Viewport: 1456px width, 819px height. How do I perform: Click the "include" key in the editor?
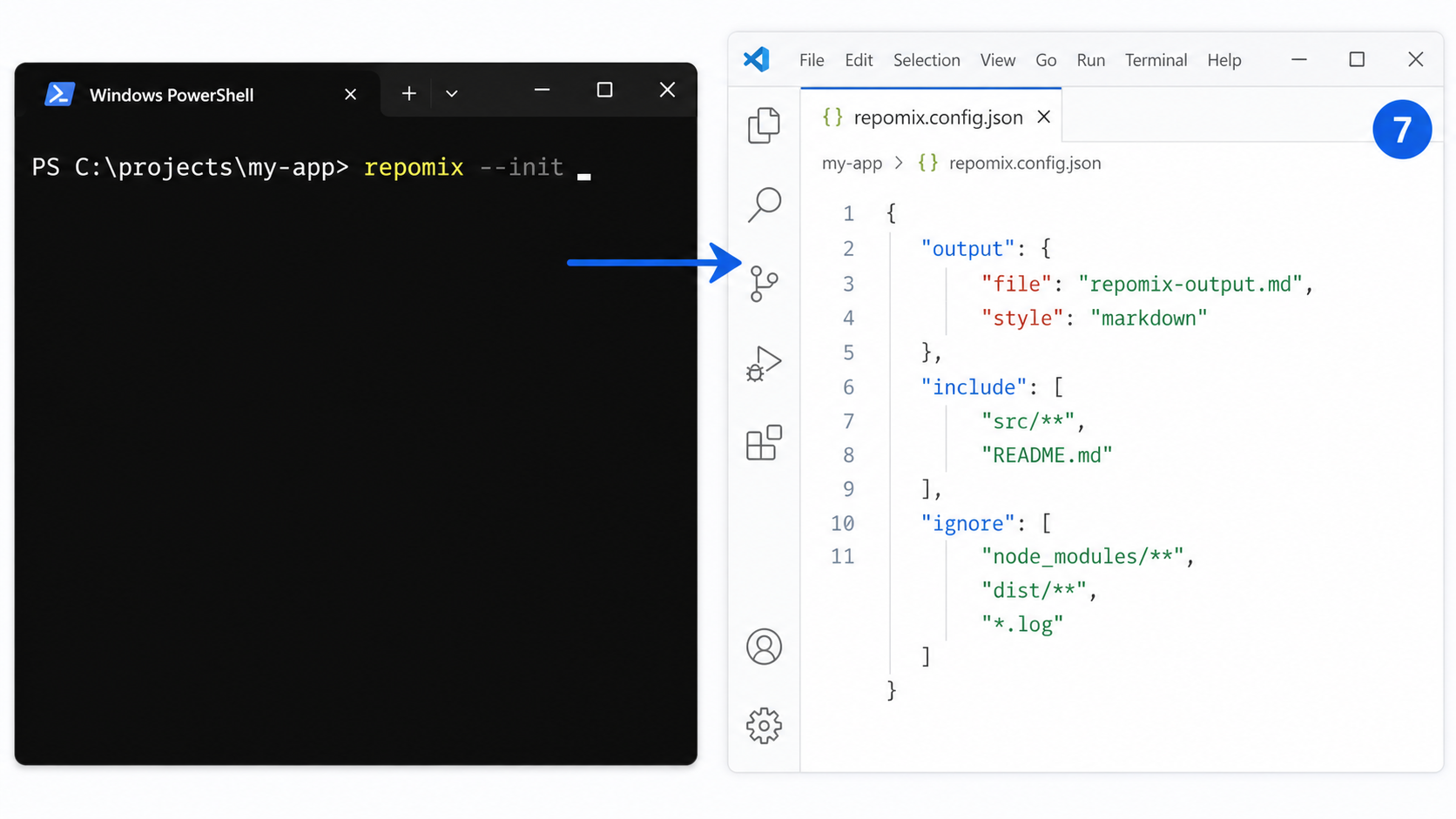click(974, 386)
